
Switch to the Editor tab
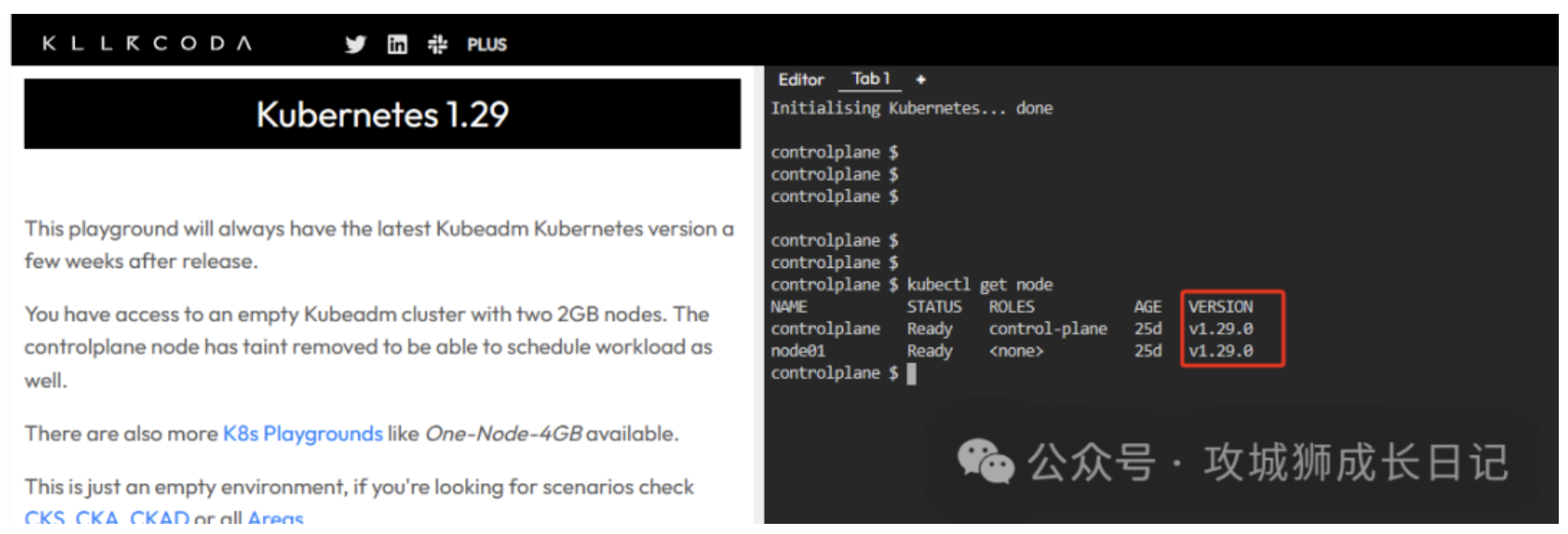(801, 79)
